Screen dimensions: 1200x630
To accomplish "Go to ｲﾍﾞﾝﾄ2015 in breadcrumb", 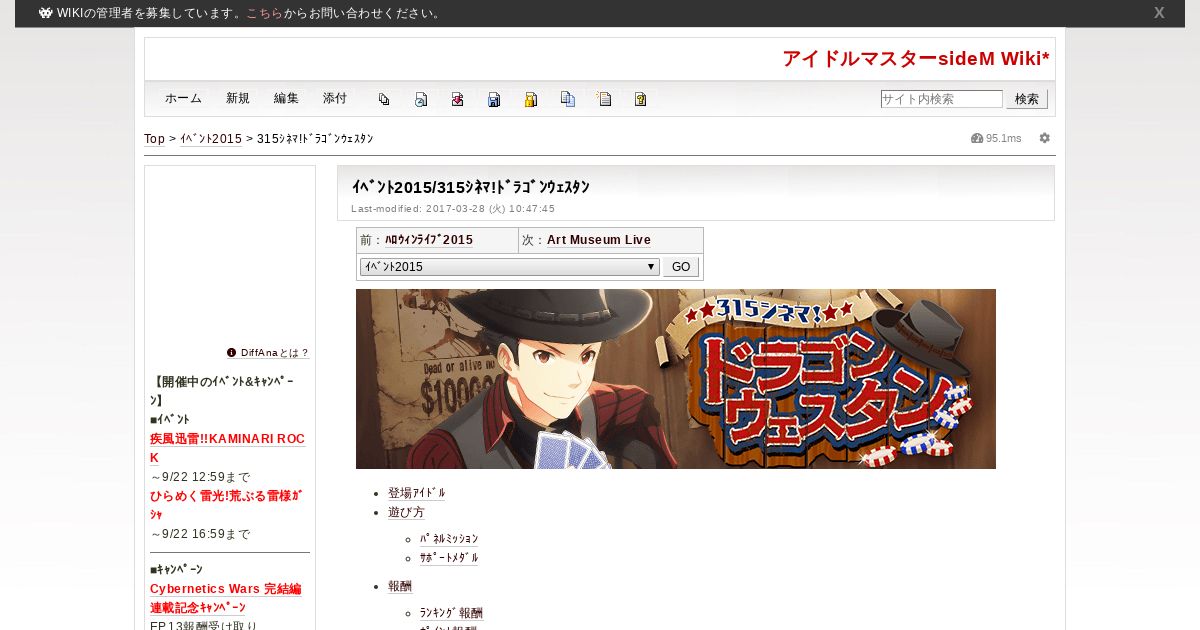I will point(211,139).
